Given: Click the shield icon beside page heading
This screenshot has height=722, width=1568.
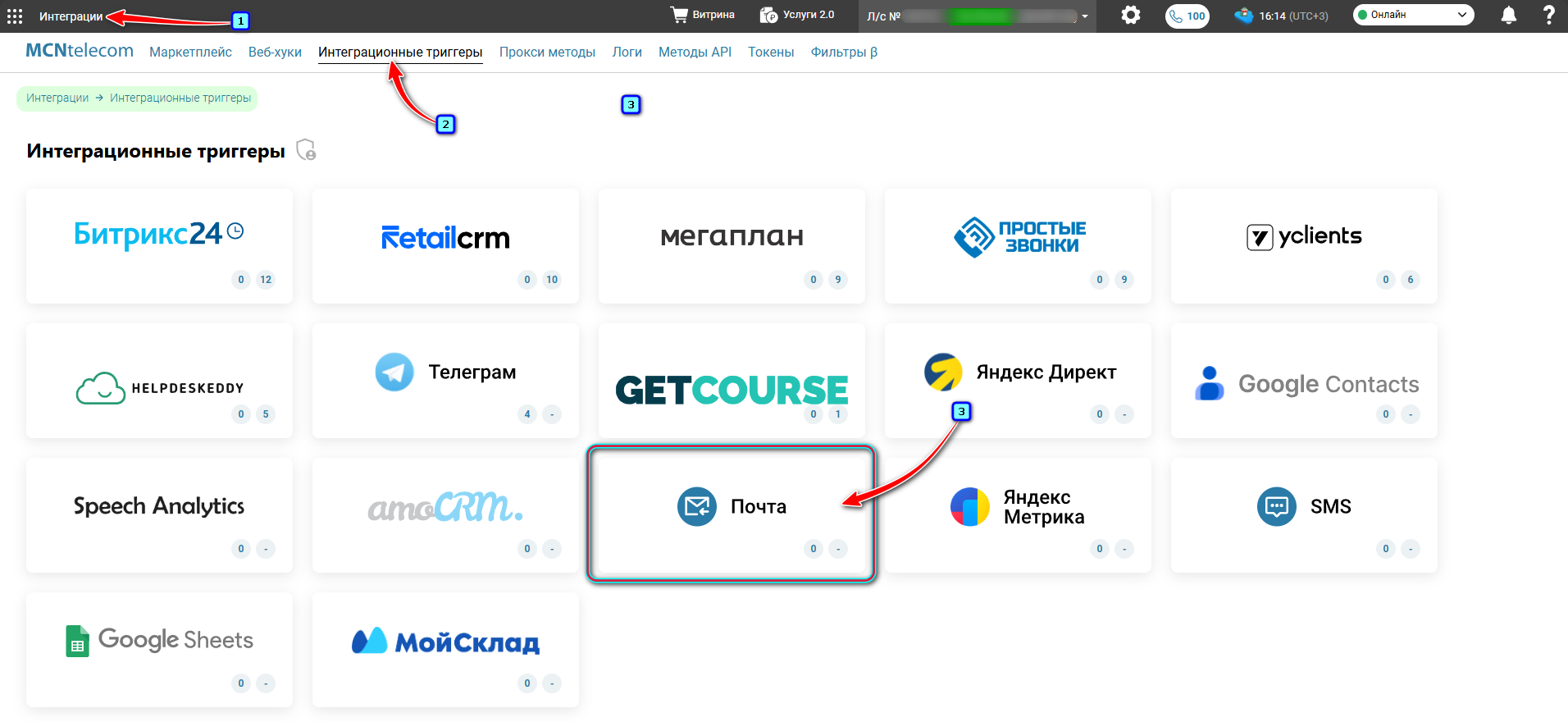Looking at the screenshot, I should tap(306, 149).
